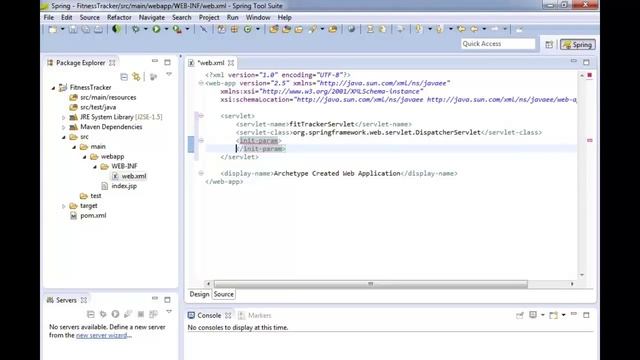Select src/test/java folder
640x360 pixels.
(x=98, y=107)
